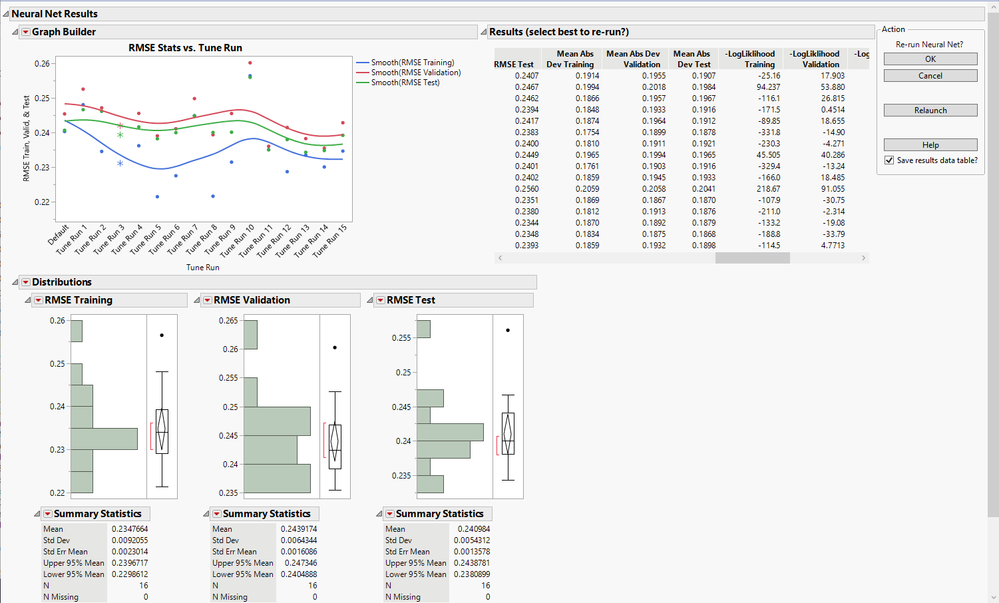
Task: Click the results table horizontal scrollbar thumb
Action: [x=752, y=258]
